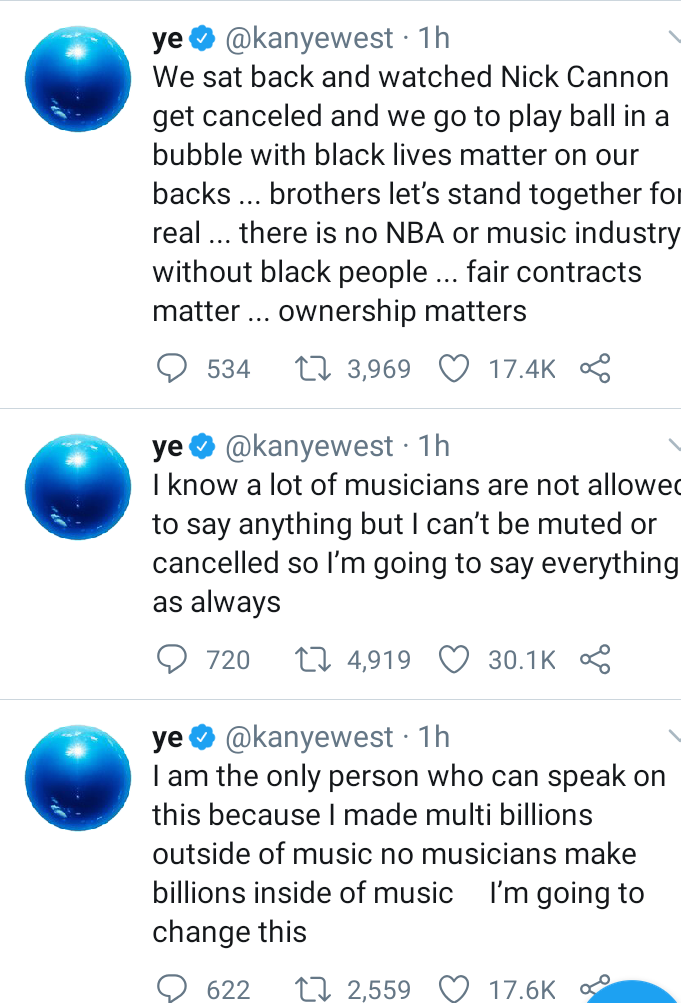Like the tweet about fair contracts

(x=455, y=369)
